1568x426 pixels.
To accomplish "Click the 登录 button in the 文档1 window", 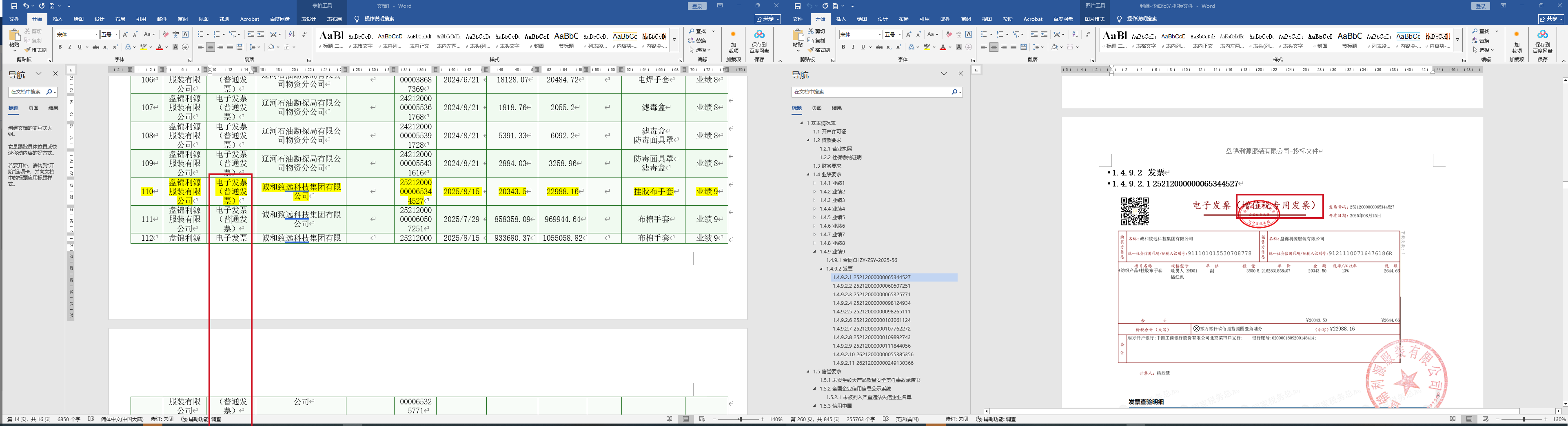I will [698, 6].
